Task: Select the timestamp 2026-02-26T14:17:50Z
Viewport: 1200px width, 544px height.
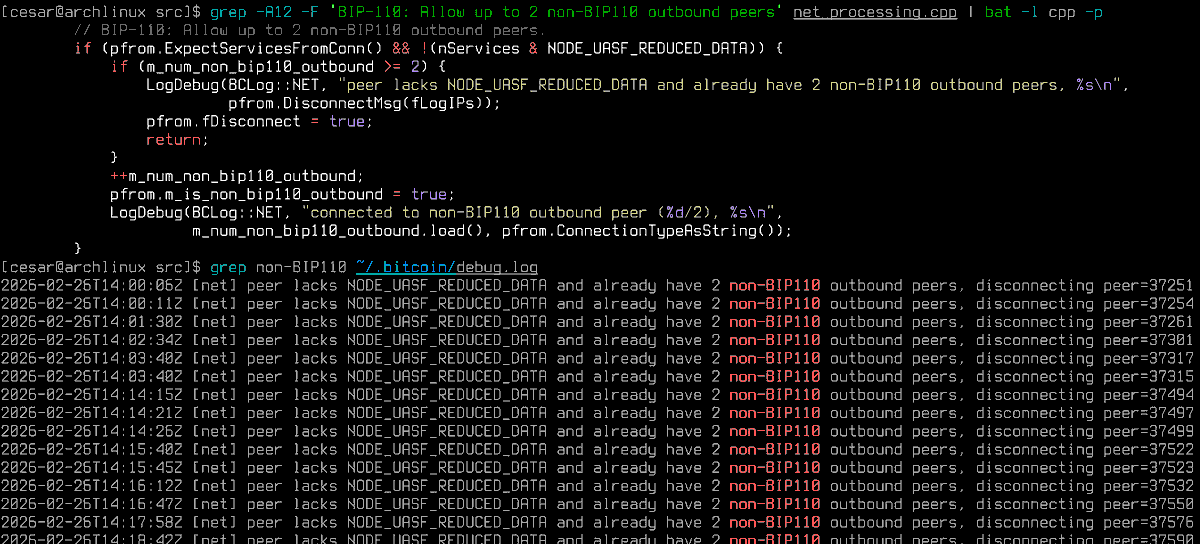Action: coord(91,522)
